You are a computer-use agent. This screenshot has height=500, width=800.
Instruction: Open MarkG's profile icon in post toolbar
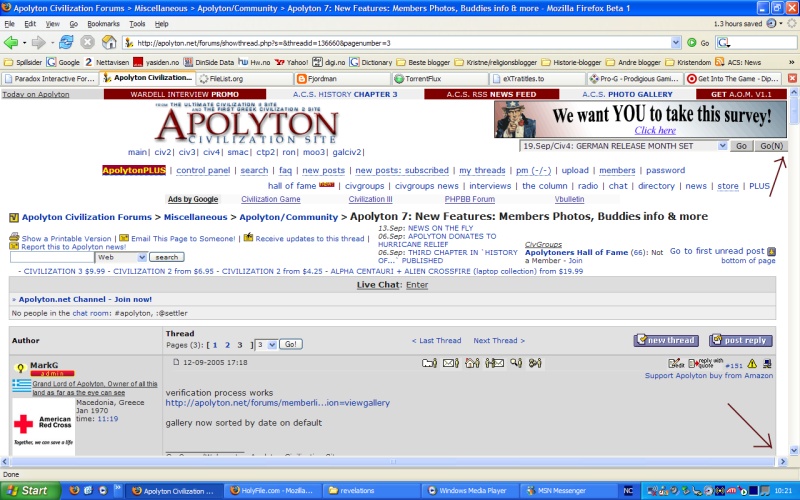coord(429,363)
